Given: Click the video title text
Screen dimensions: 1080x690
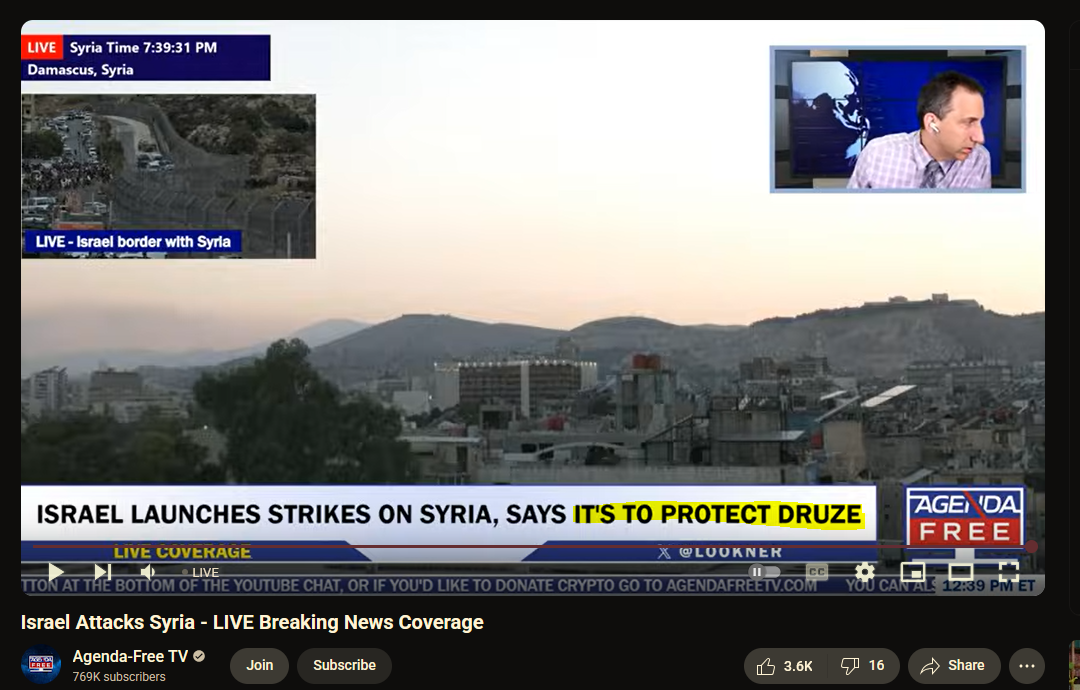Looking at the screenshot, I should [252, 623].
